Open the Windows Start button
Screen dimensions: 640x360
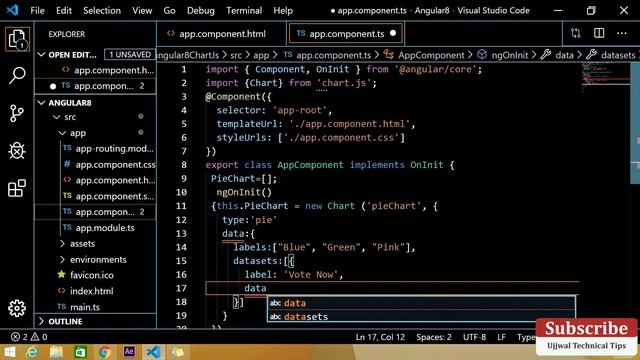(9, 352)
